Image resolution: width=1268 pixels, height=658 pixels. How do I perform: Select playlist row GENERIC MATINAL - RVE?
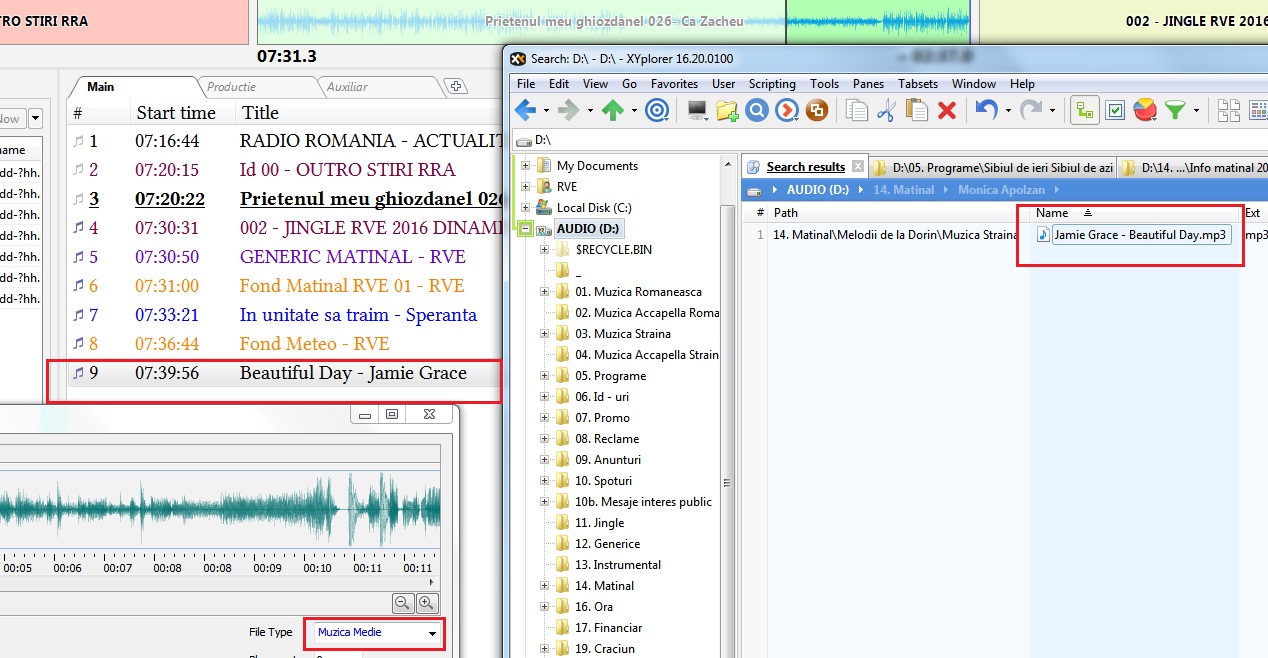284,257
